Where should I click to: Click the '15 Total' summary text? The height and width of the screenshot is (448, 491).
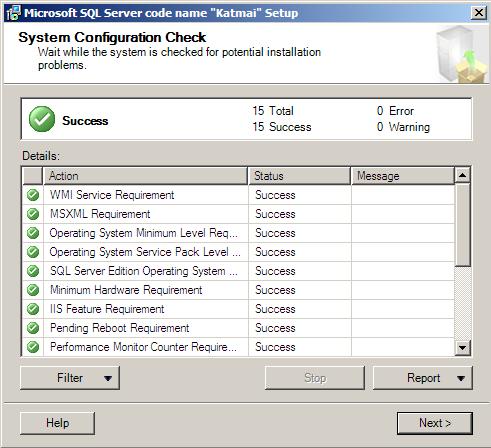tap(273, 111)
